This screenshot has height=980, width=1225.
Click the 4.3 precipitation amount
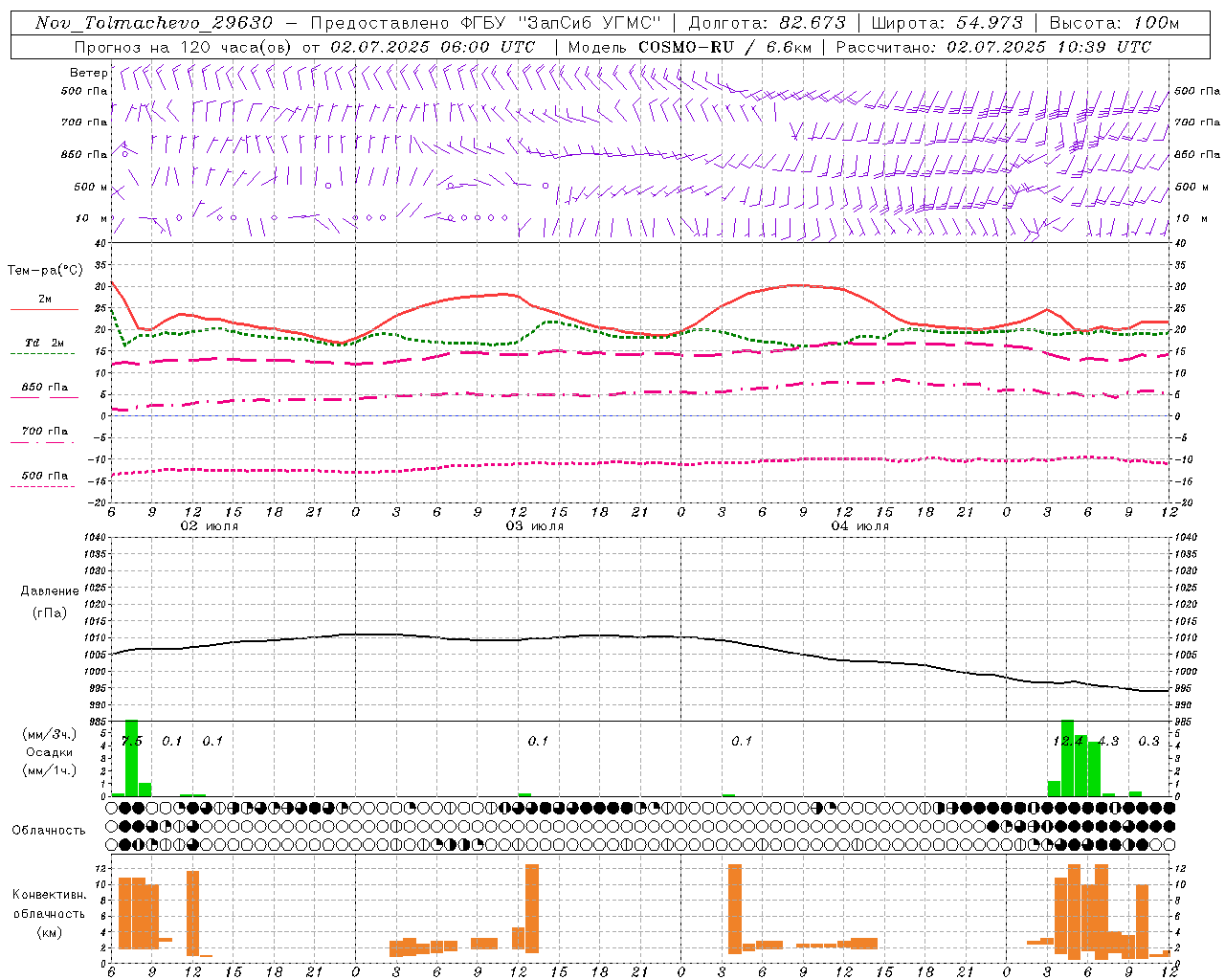(x=1108, y=741)
